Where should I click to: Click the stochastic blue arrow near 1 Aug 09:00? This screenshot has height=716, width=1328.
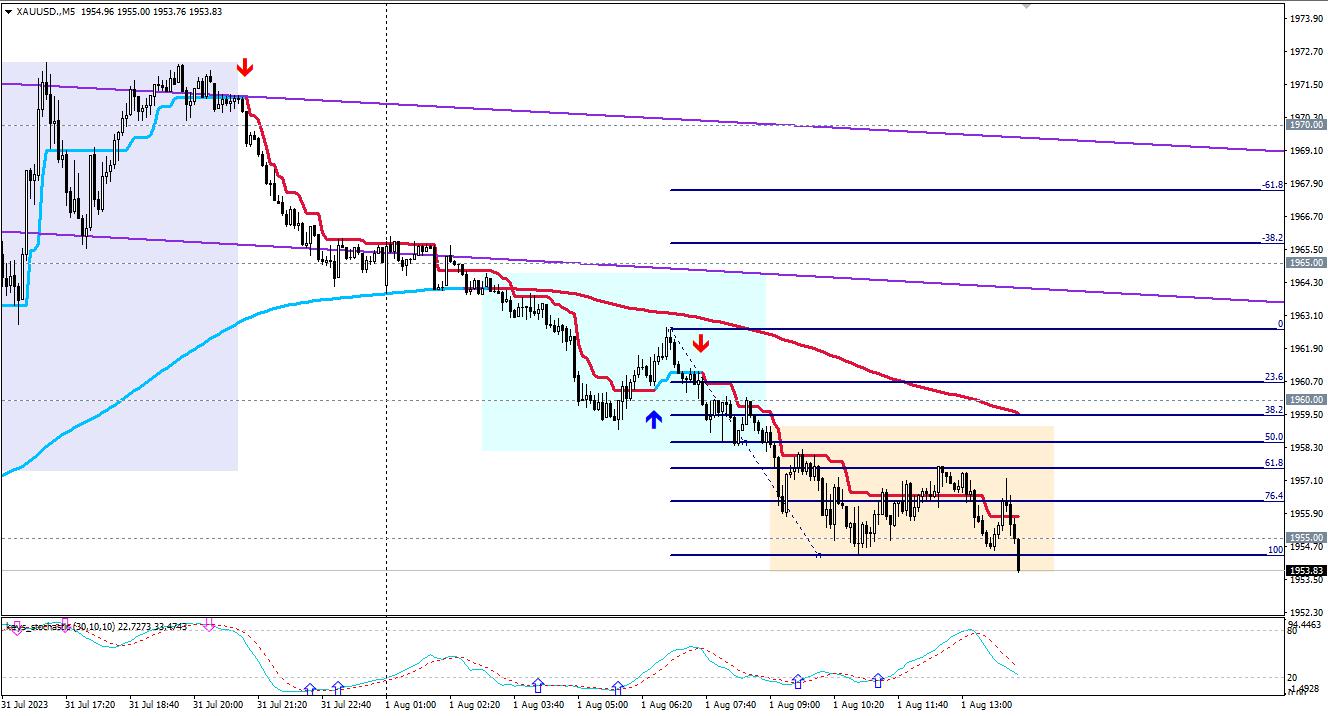797,681
